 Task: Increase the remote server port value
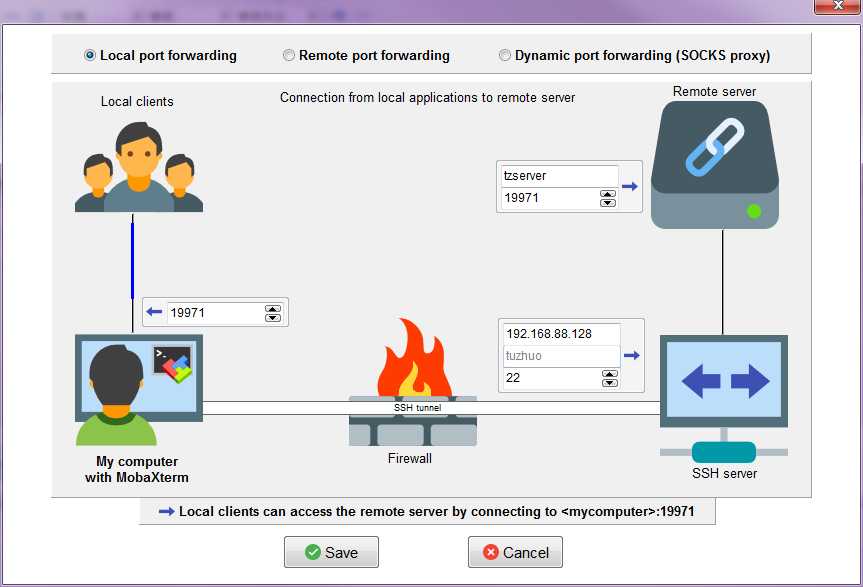pos(608,194)
